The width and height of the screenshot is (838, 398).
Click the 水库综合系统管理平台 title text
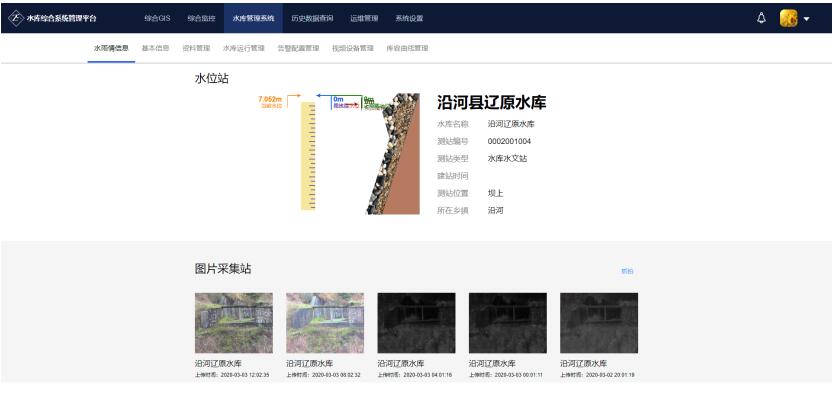(x=62, y=18)
